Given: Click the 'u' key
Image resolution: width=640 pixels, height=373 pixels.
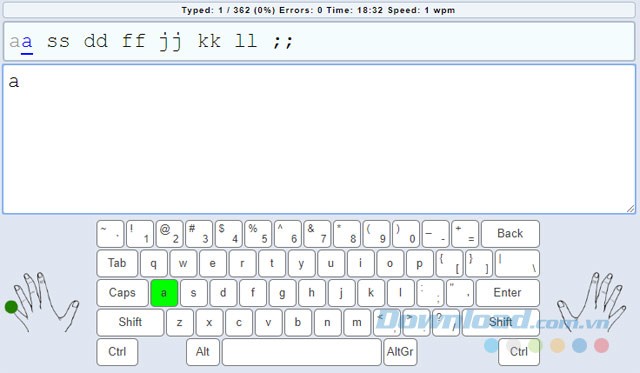Looking at the screenshot, I should (x=331, y=263).
